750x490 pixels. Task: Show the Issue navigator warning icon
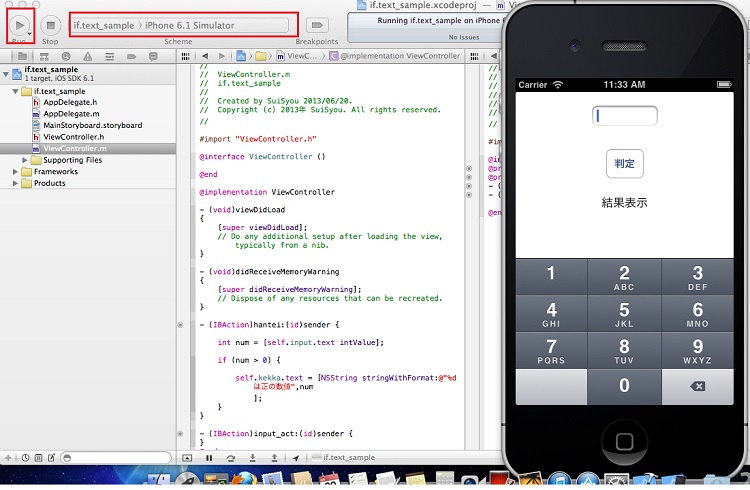click(88, 56)
